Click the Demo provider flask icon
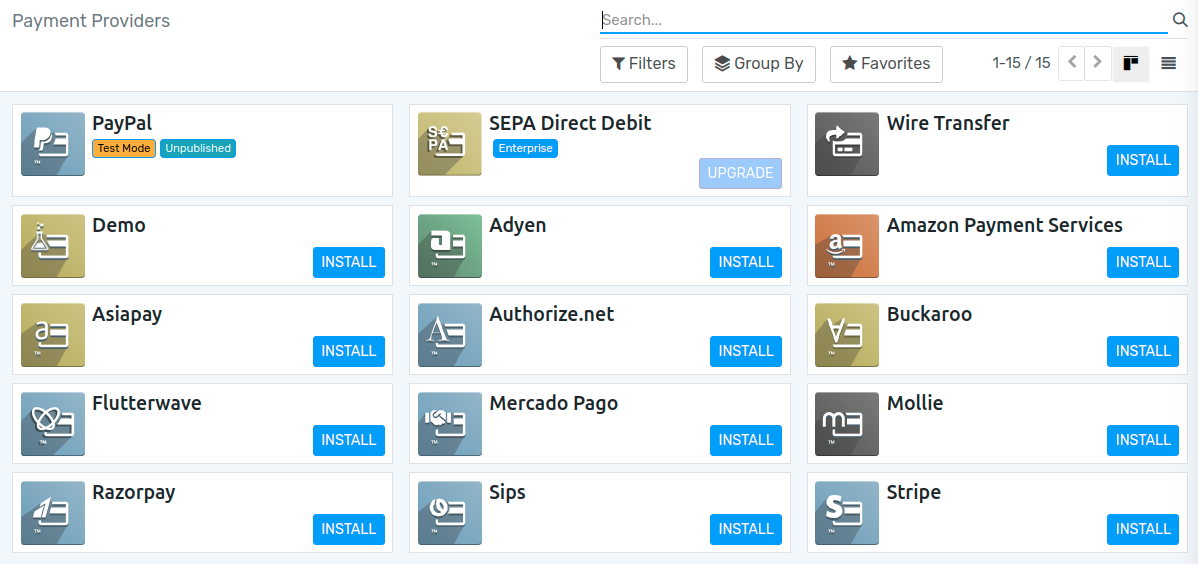Viewport: 1198px width, 564px height. tap(53, 246)
